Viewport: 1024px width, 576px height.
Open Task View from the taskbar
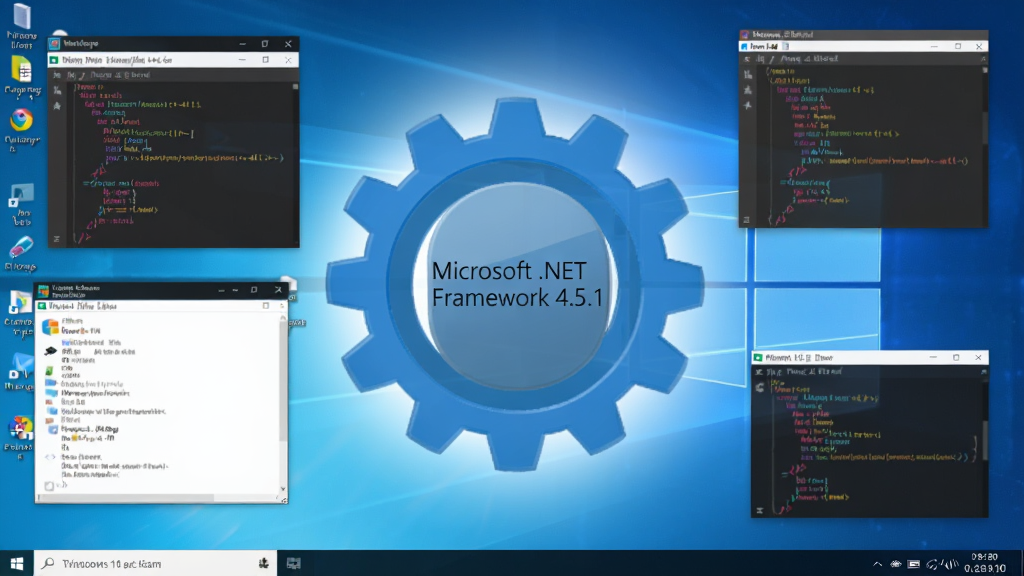294,563
